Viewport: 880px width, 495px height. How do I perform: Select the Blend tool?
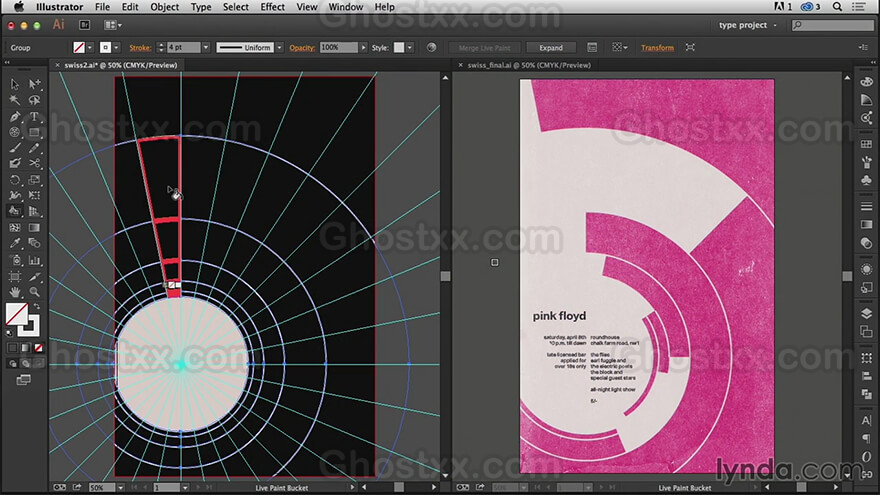[34, 244]
